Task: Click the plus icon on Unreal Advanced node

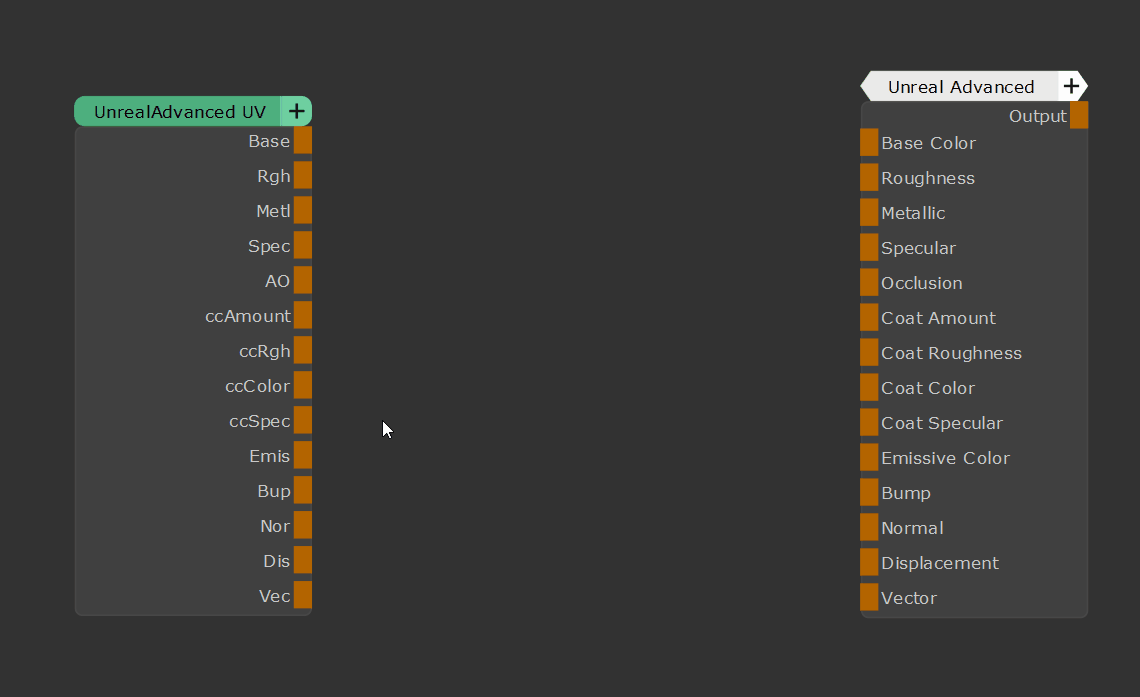Action: pos(1071,86)
